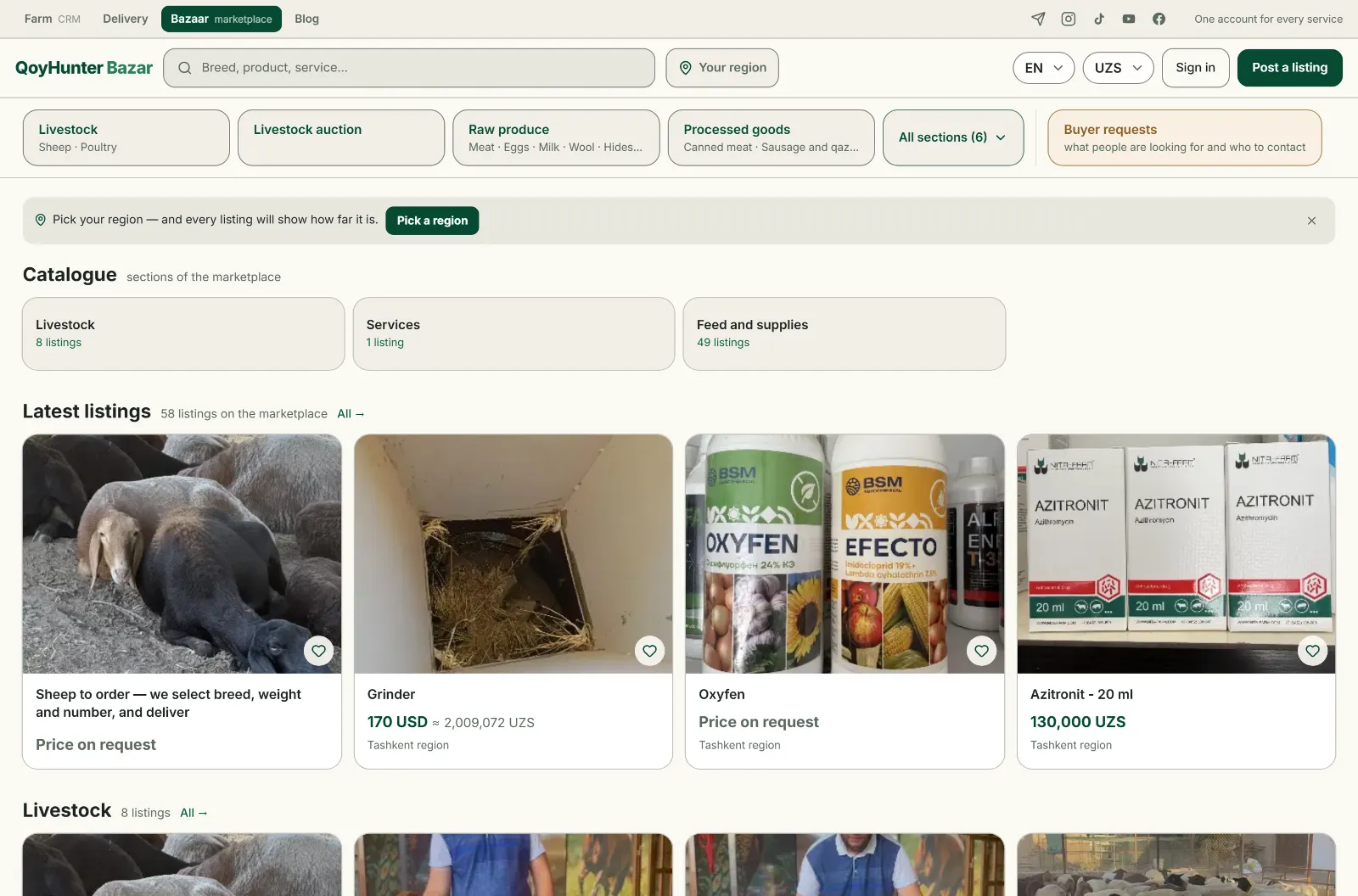Open the All link beside Latest listings
This screenshot has width=1358, height=896.
351,414
